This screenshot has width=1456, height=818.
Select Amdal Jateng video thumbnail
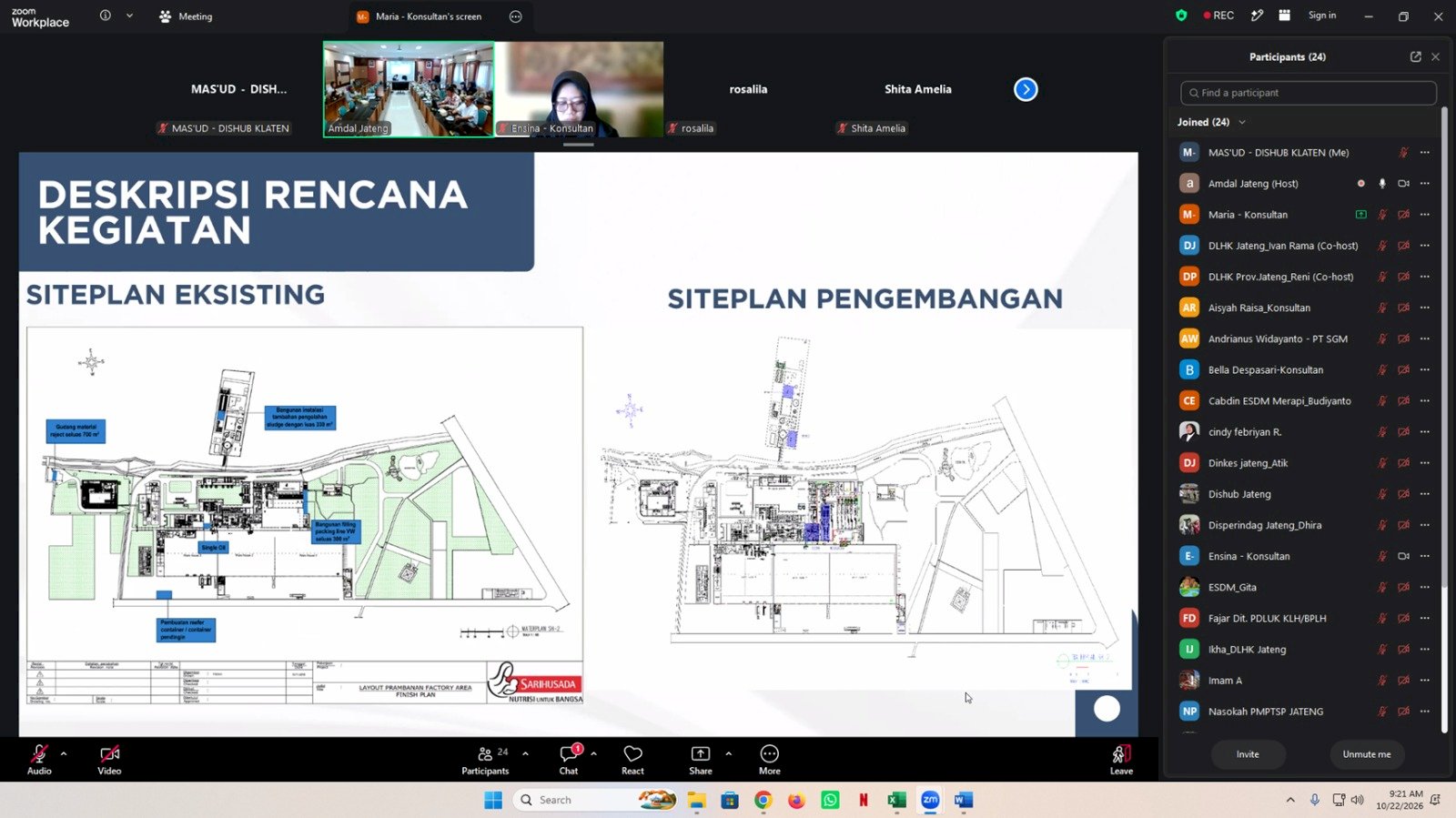pyautogui.click(x=409, y=89)
